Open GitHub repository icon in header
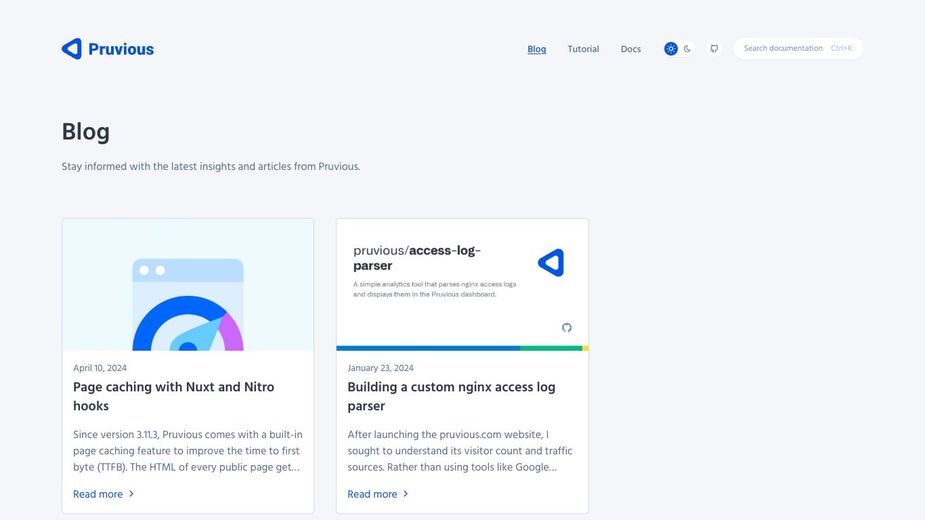925x520 pixels. point(714,48)
